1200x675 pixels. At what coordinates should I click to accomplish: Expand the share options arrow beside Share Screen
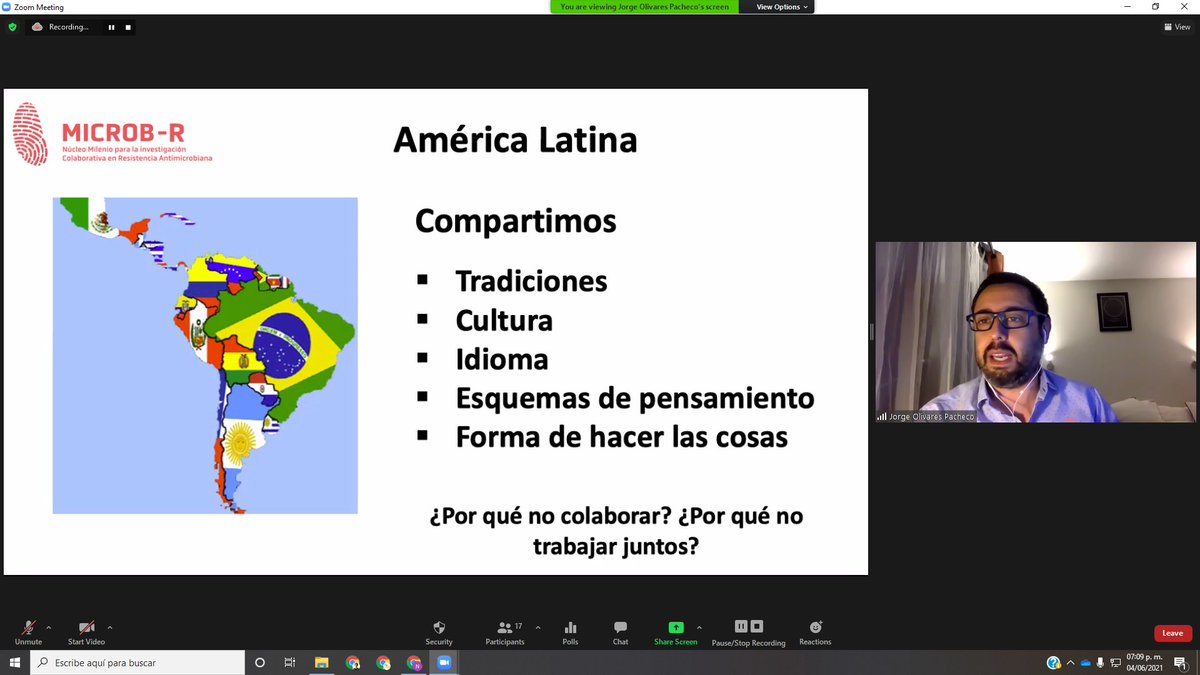pos(699,627)
